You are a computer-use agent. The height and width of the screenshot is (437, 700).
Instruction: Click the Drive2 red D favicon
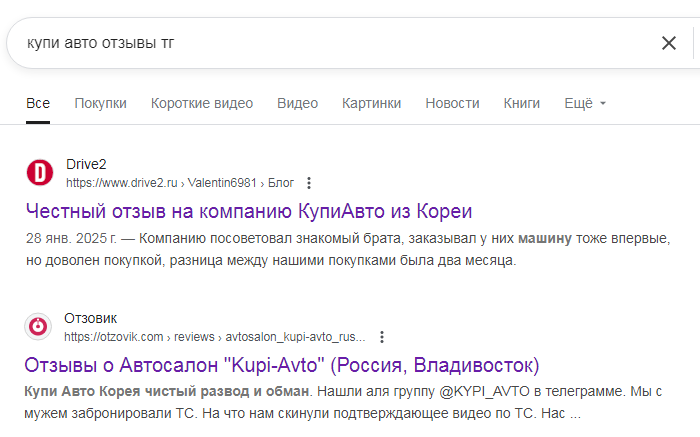tap(40, 172)
